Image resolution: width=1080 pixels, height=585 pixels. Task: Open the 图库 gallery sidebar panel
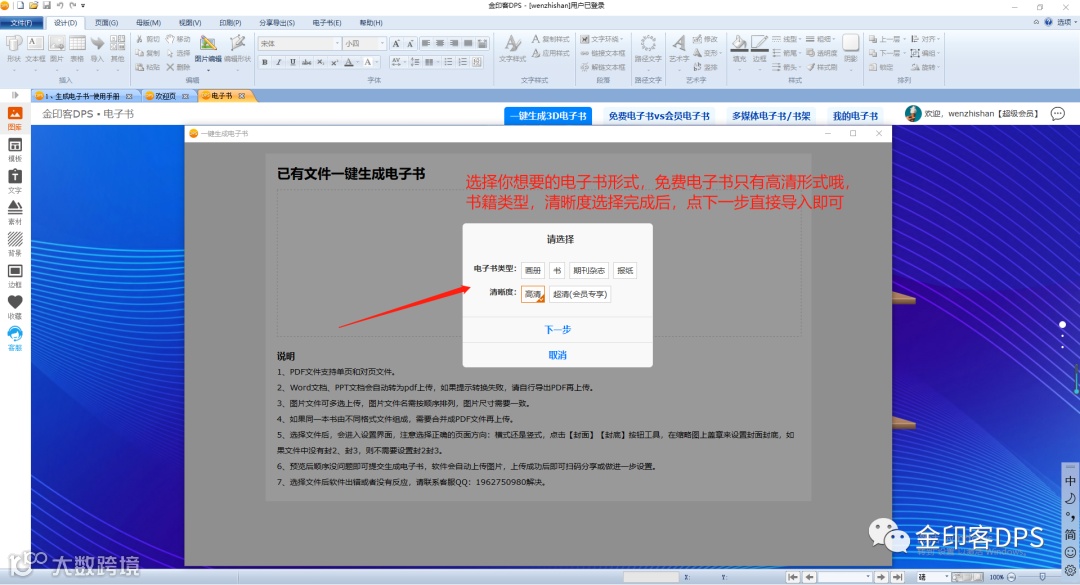pyautogui.click(x=14, y=118)
